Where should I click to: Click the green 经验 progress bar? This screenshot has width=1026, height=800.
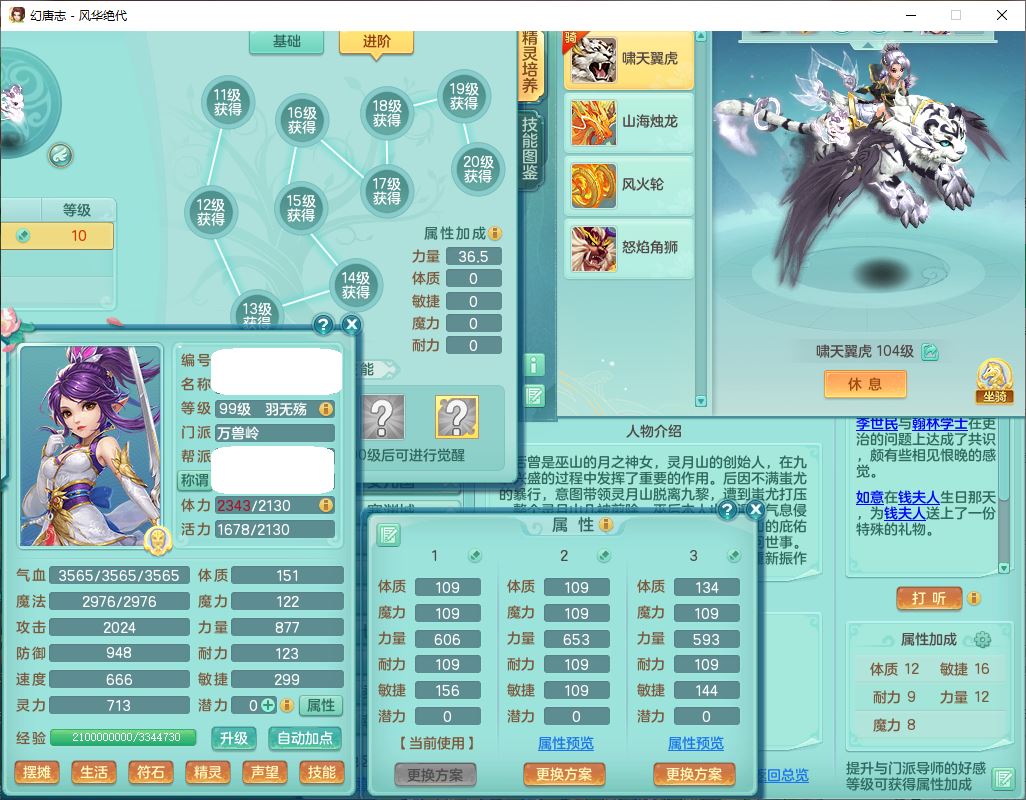128,738
